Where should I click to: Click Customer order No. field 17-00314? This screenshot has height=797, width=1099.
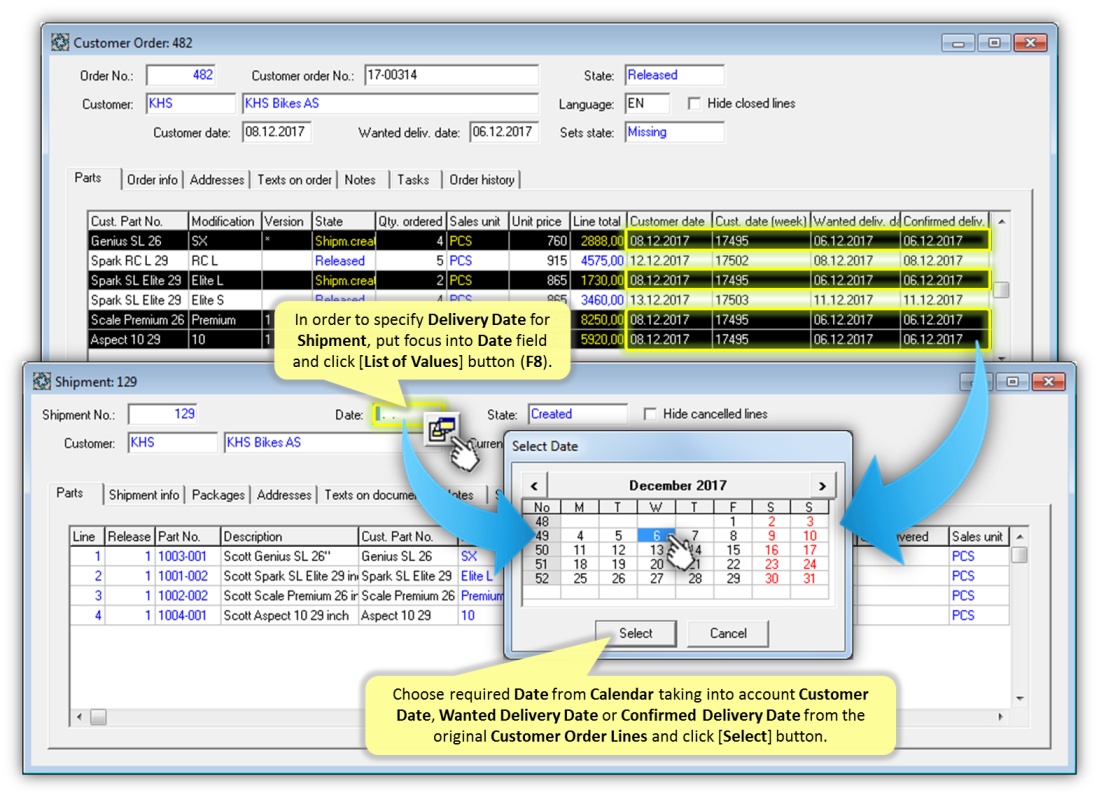[x=451, y=75]
